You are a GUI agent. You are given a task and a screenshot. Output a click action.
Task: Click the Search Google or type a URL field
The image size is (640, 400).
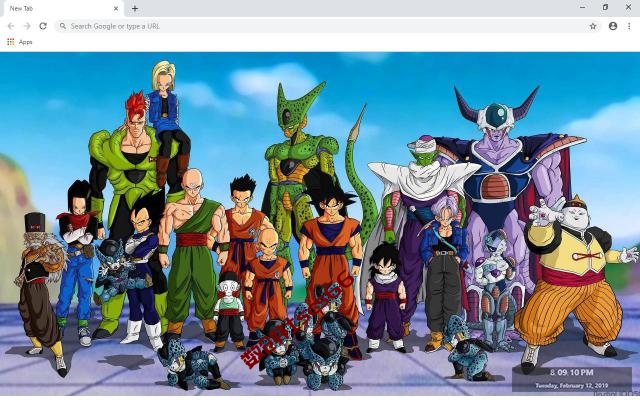(x=327, y=26)
